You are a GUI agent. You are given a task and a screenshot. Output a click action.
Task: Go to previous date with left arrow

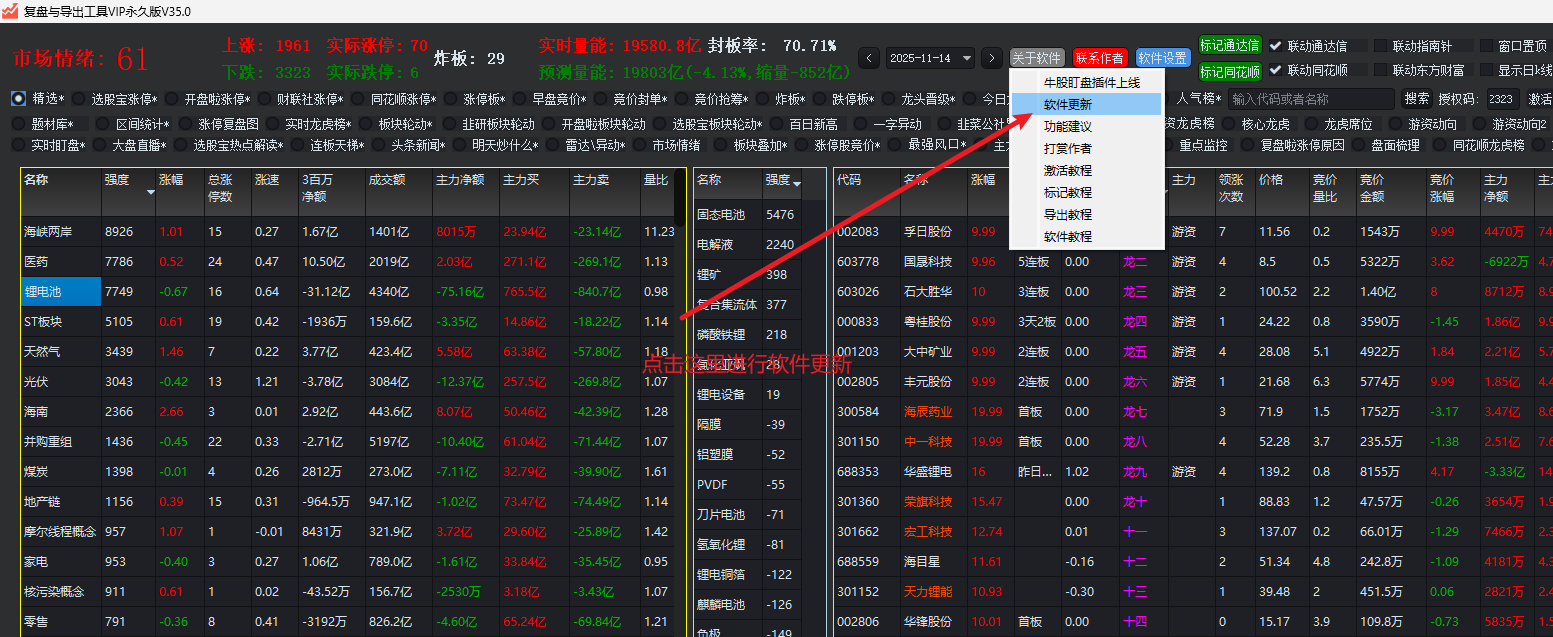tap(869, 58)
